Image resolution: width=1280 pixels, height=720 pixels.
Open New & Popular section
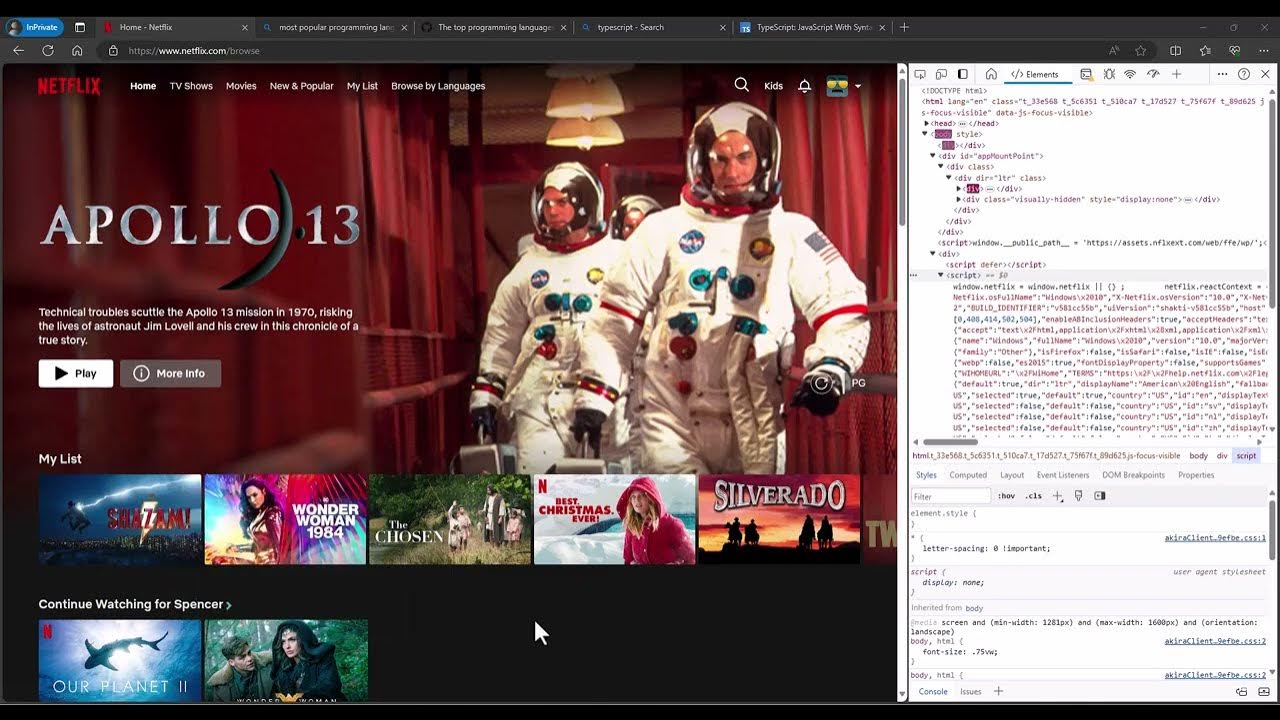[x=301, y=86]
